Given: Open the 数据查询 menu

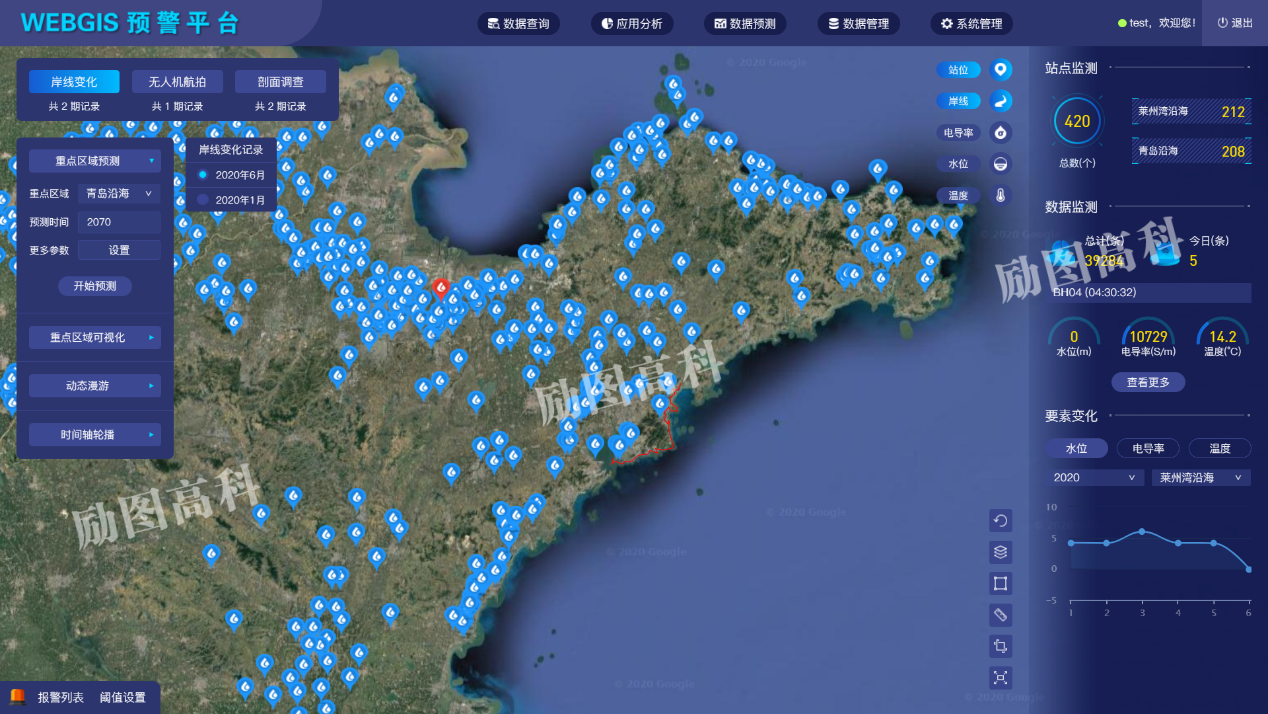Looking at the screenshot, I should (x=518, y=24).
